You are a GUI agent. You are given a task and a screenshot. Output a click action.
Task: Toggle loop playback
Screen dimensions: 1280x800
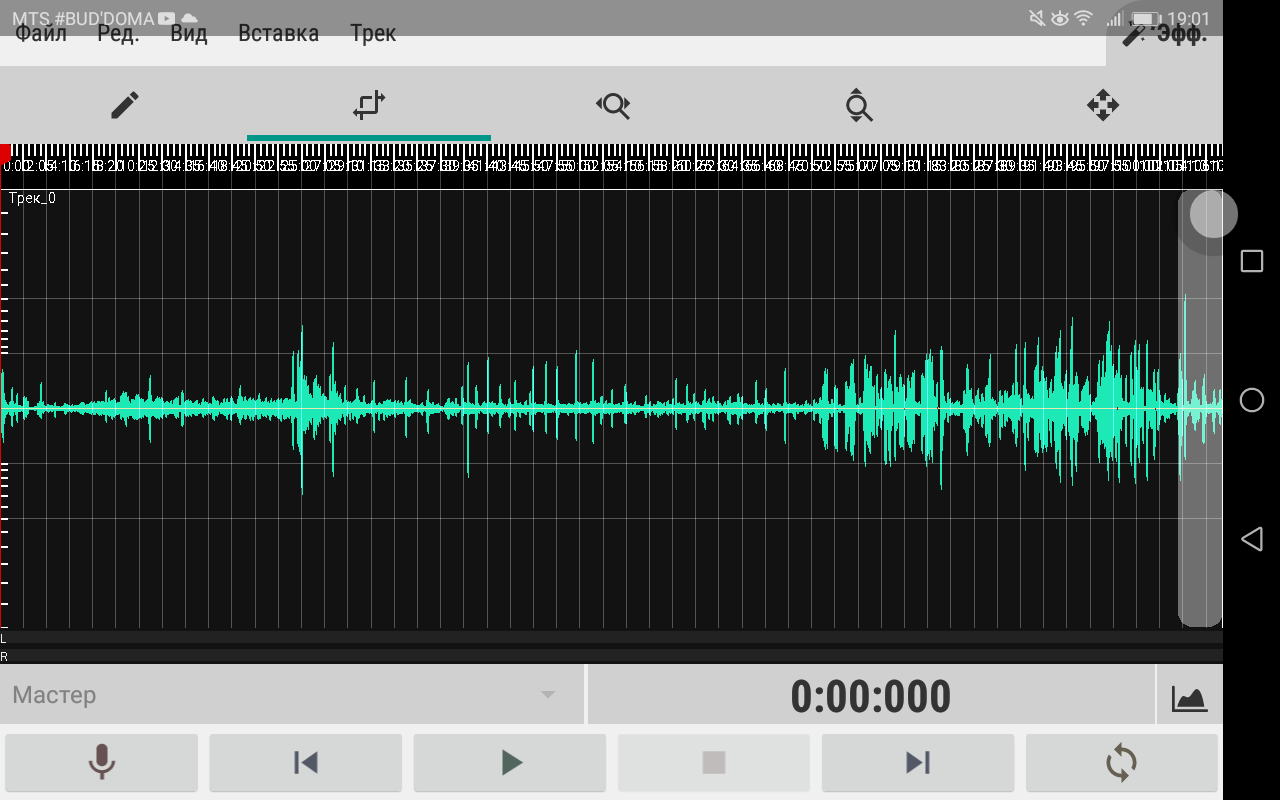pos(1122,763)
